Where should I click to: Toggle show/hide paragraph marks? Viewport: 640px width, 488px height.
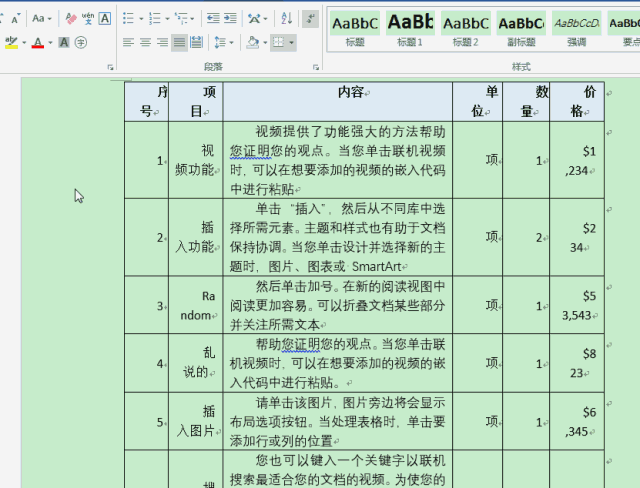(x=310, y=18)
